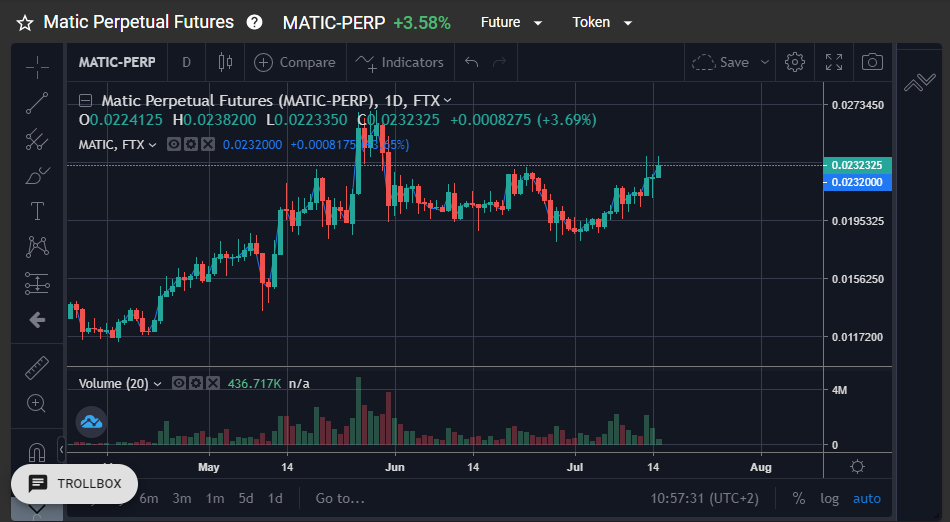The image size is (950, 522).
Task: Expand the Save dropdown arrow
Action: click(x=765, y=62)
